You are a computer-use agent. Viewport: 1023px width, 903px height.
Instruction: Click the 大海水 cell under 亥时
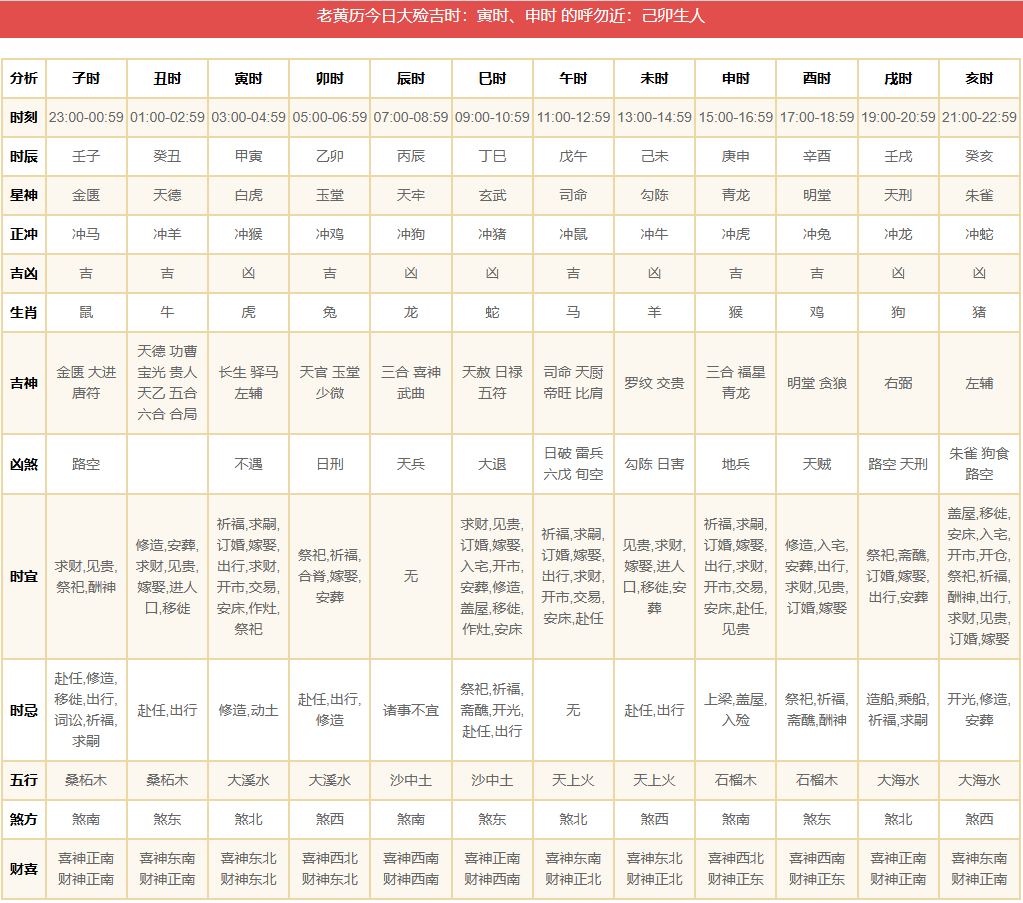pyautogui.click(x=979, y=780)
